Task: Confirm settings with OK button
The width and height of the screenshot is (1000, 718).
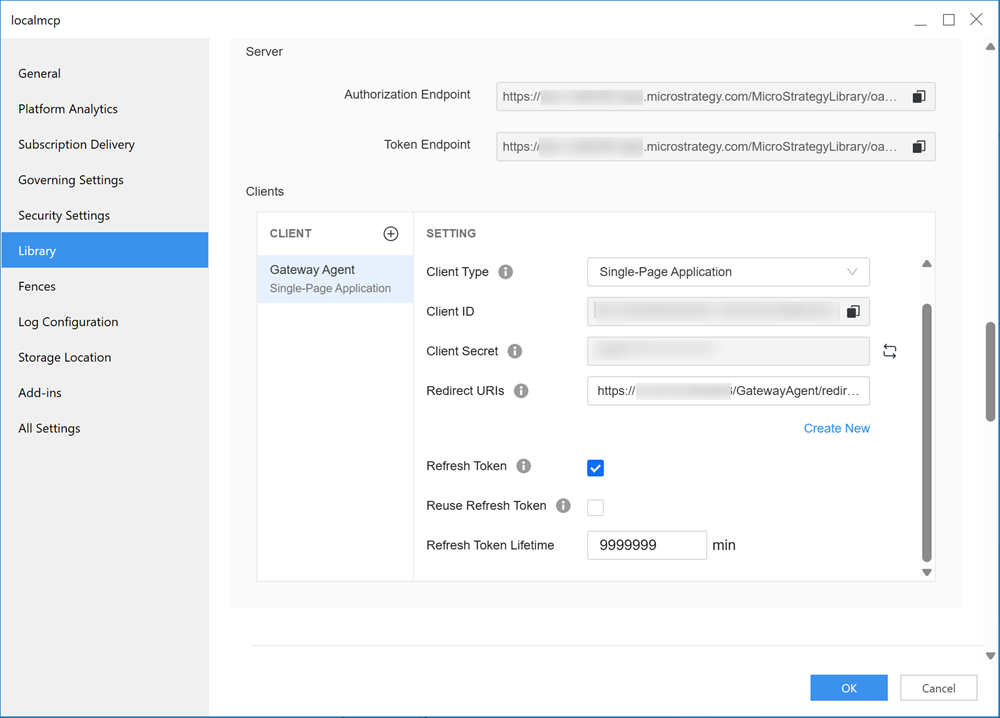Action: [848, 688]
